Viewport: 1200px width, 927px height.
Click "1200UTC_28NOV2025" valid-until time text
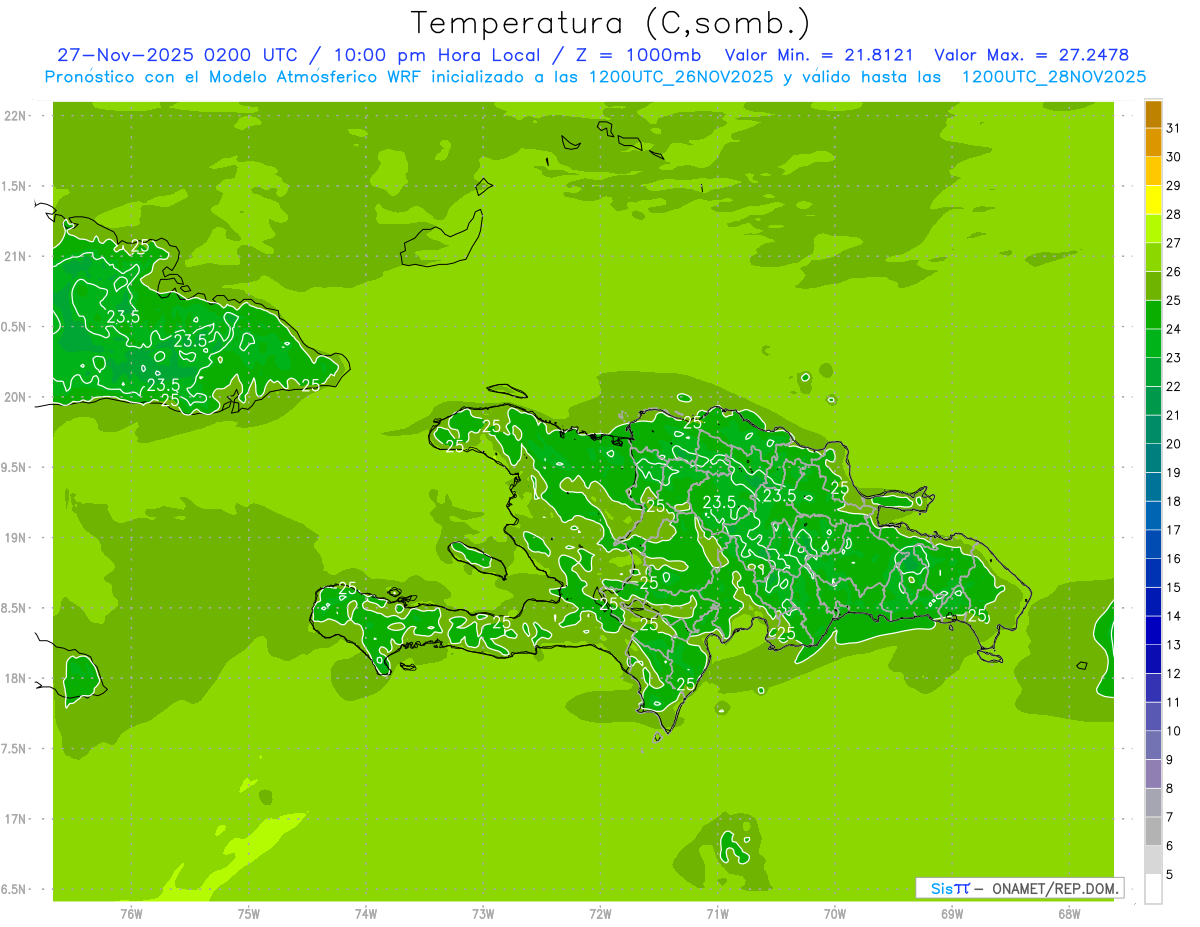coord(1053,77)
